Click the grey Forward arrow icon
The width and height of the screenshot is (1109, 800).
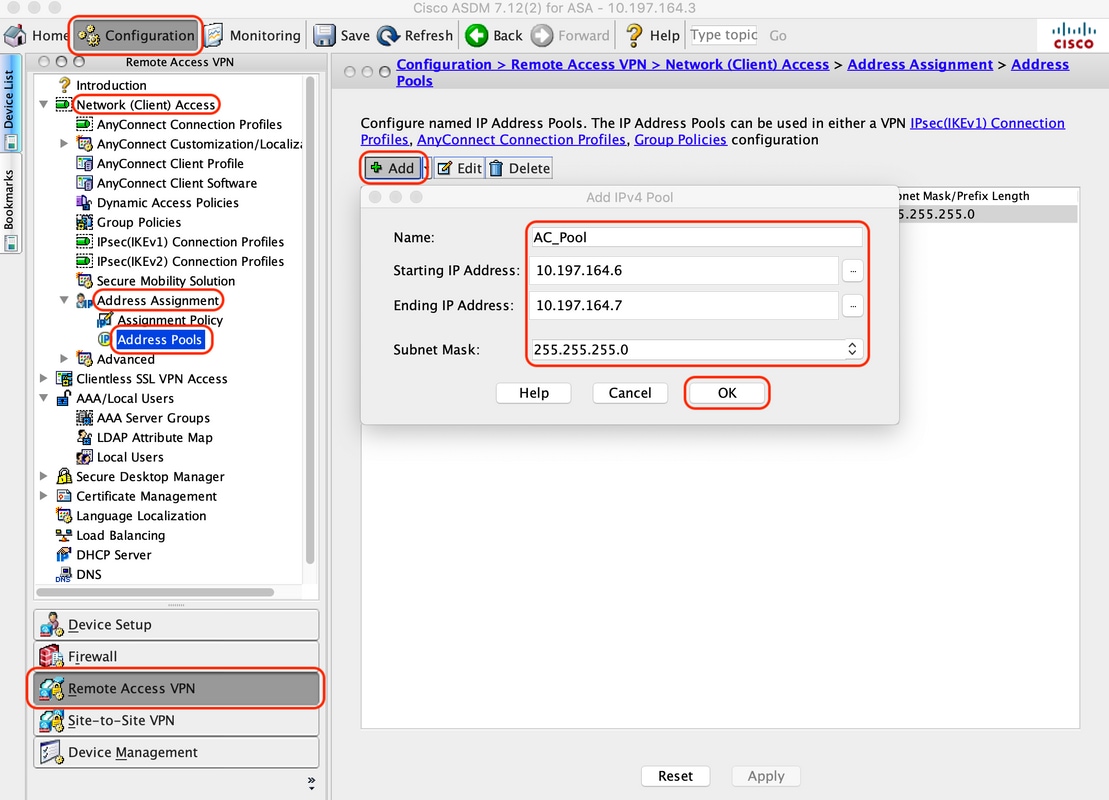[x=542, y=35]
